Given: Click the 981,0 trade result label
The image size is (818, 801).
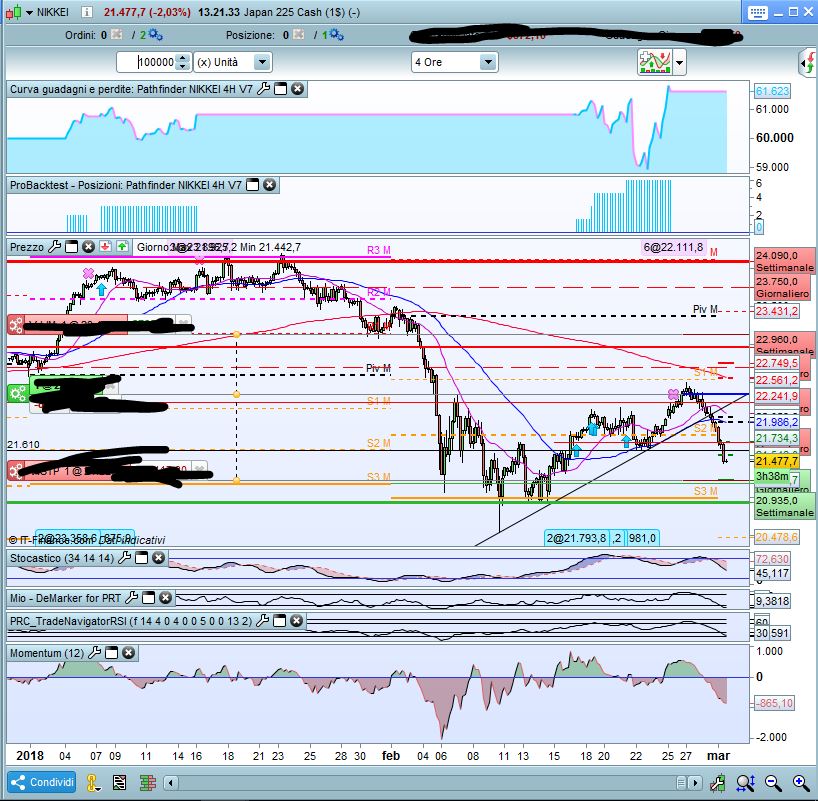Looking at the screenshot, I should tap(642, 537).
